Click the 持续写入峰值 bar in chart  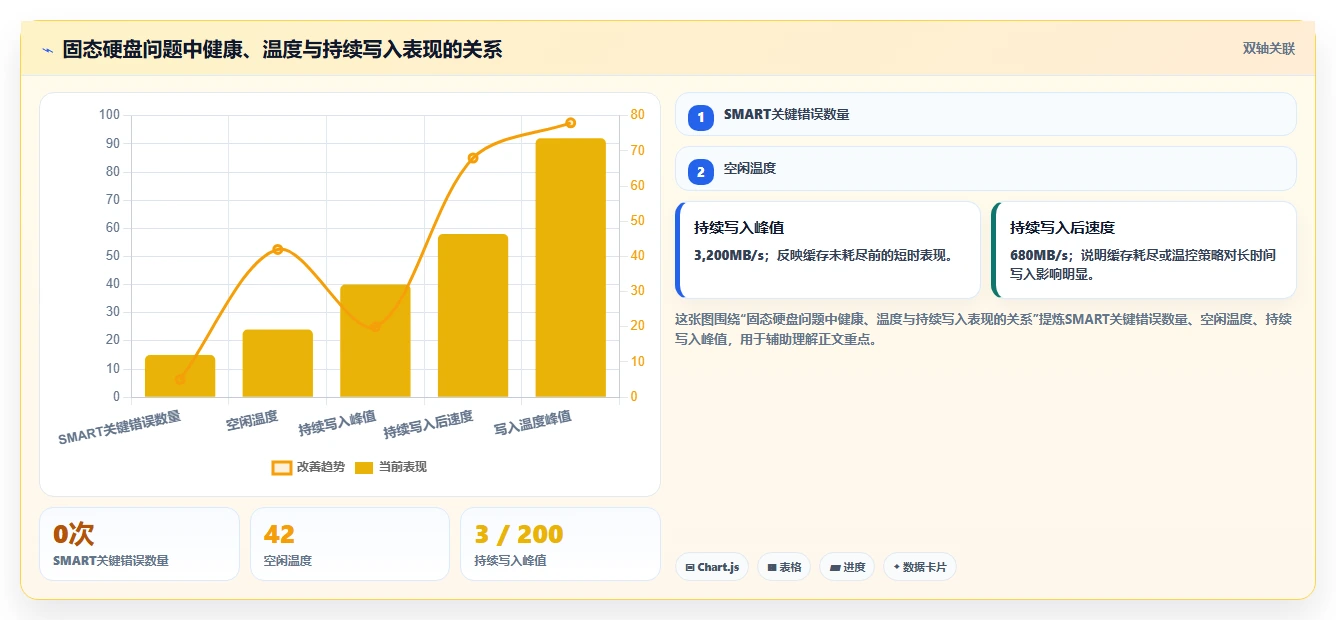[375, 341]
